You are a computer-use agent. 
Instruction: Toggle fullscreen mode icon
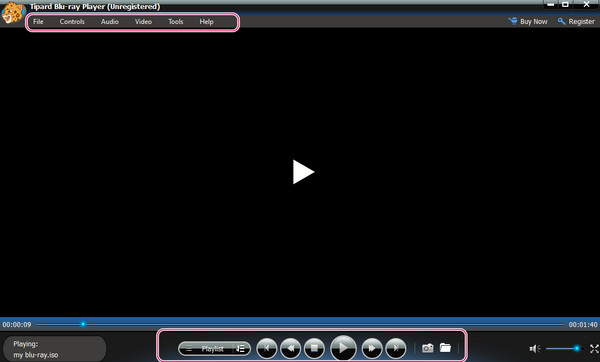594,349
